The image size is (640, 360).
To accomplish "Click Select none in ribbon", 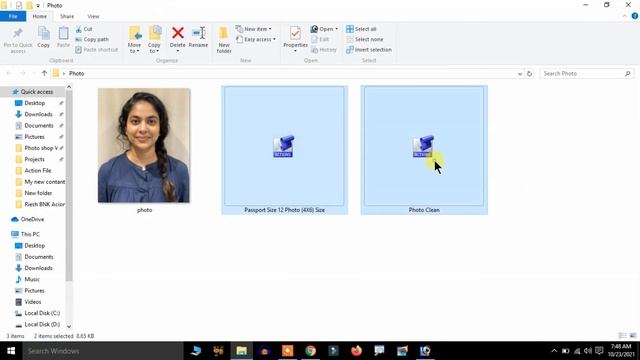I will 365,39.
